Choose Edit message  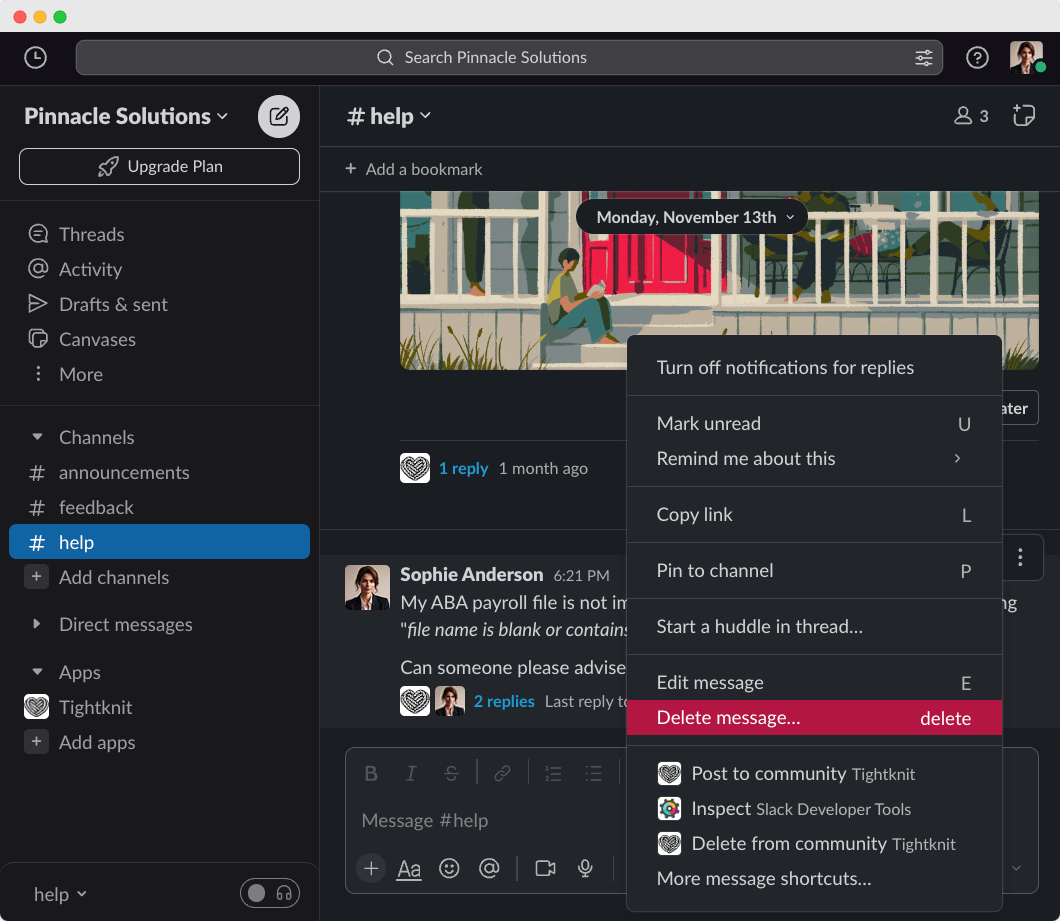(814, 683)
